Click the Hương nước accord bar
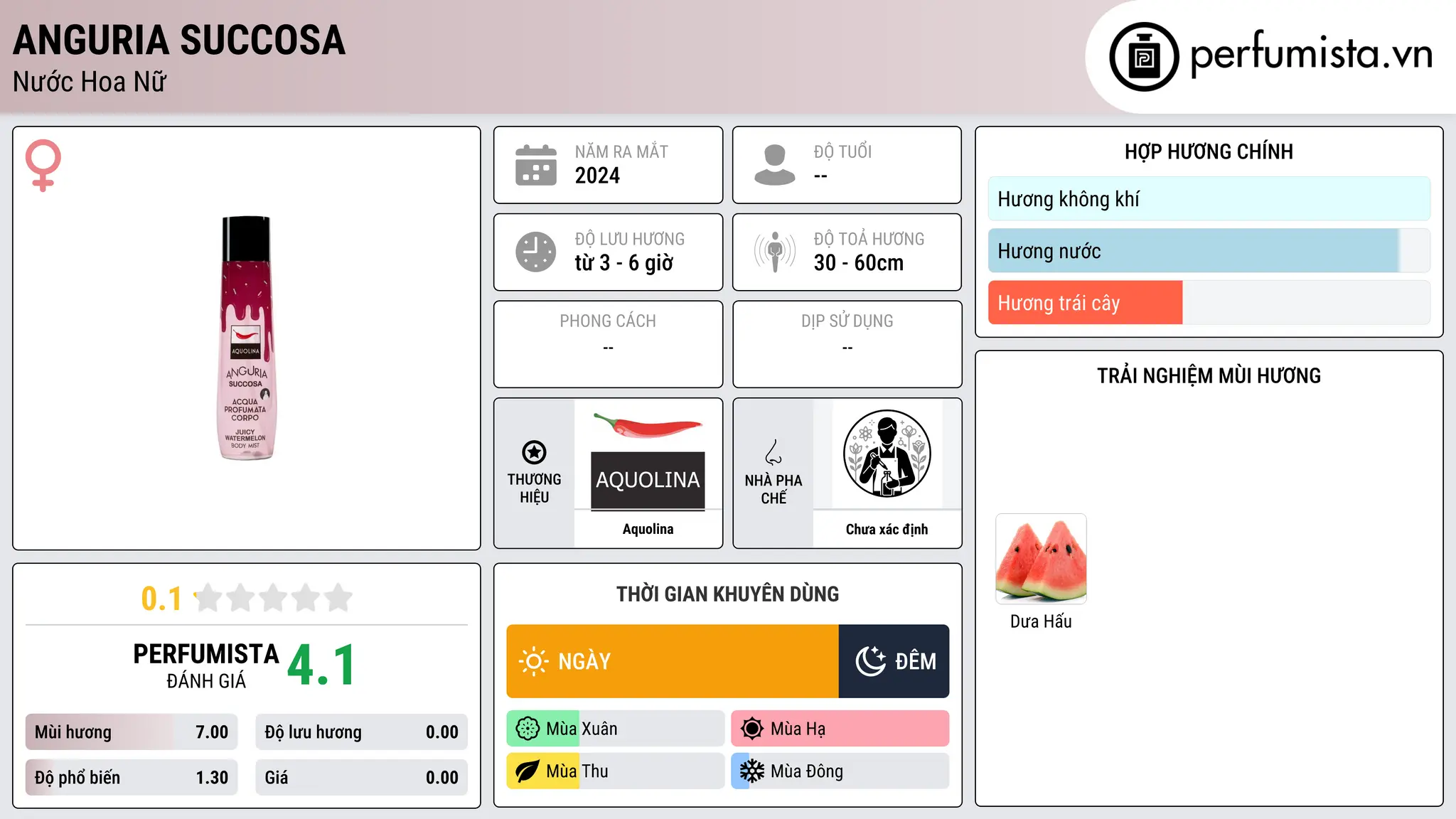The image size is (1456, 819). coord(1209,251)
